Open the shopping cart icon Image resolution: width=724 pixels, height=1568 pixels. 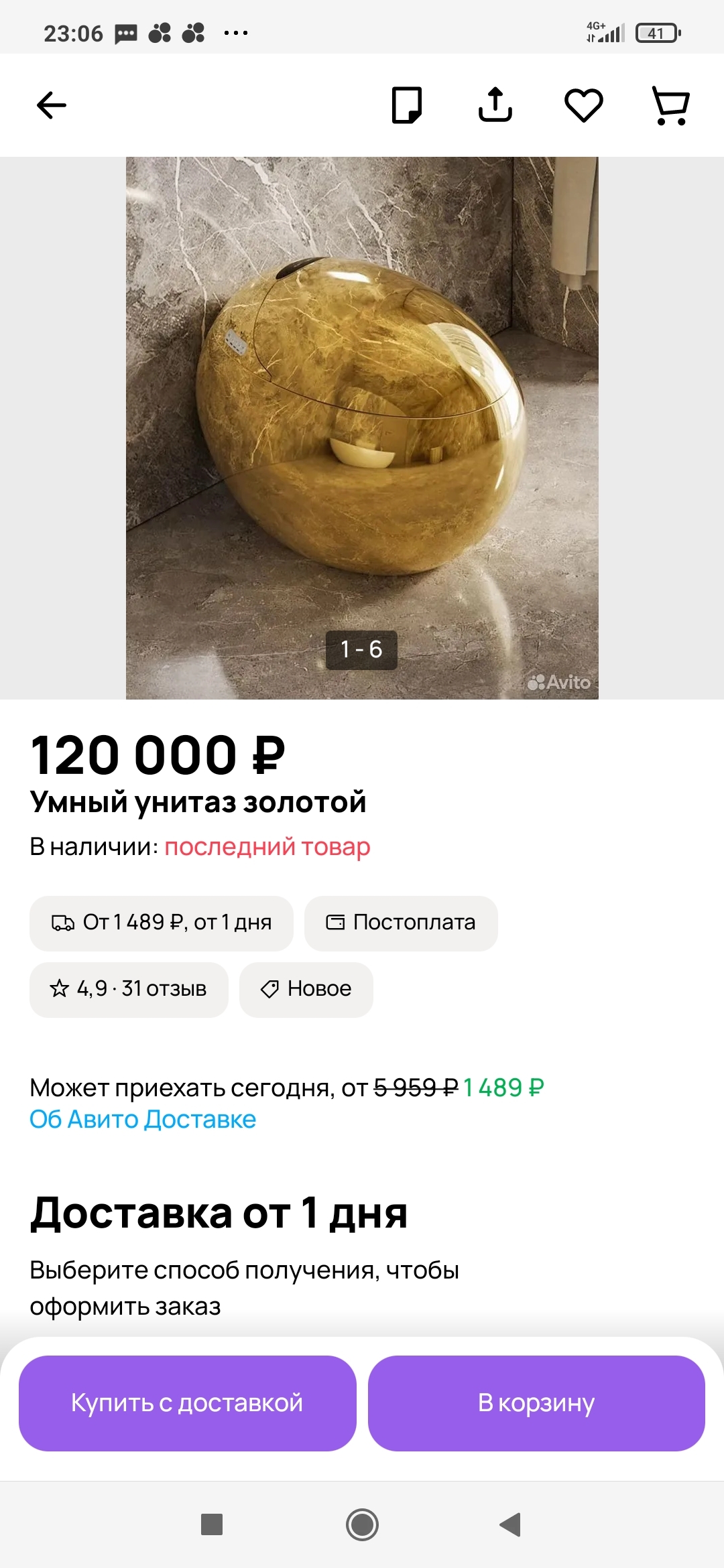coord(671,105)
